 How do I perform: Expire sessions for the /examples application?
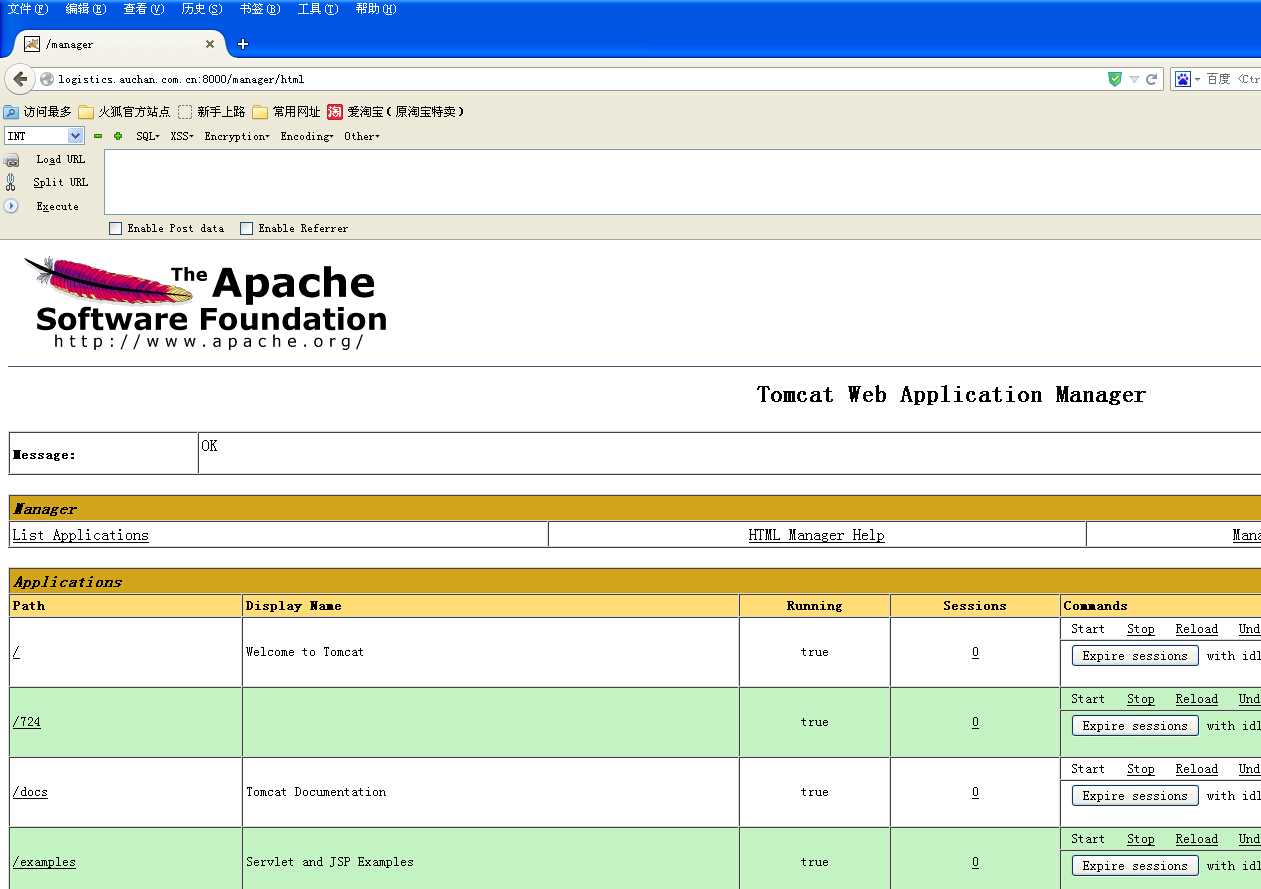(1135, 866)
